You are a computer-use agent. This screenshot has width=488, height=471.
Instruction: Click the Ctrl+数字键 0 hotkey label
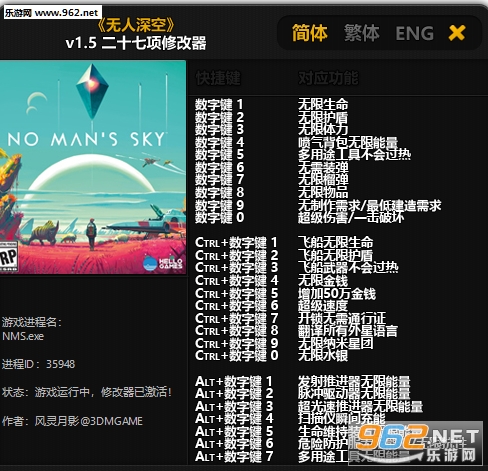(x=237, y=356)
